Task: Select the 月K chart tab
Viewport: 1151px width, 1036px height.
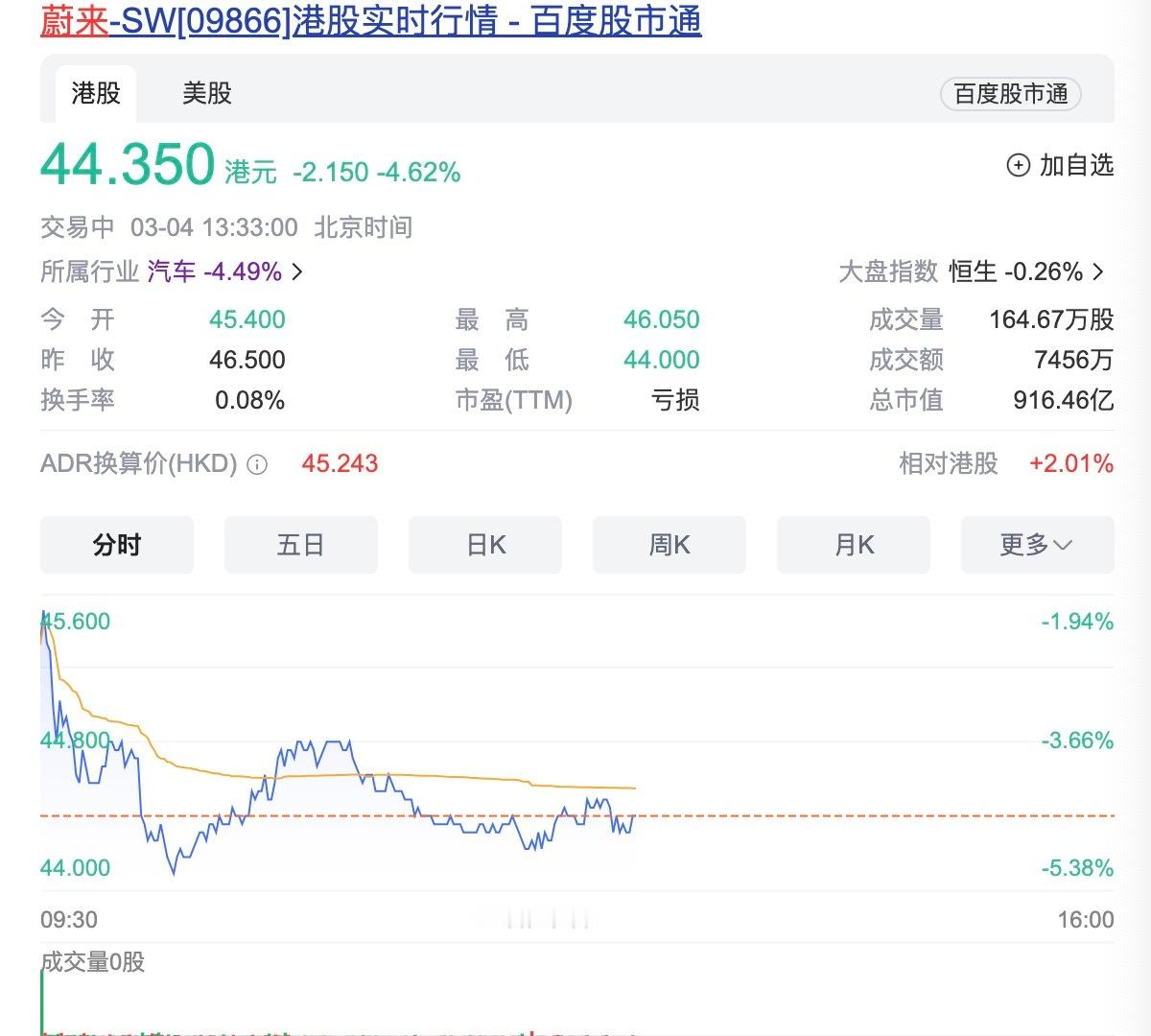Action: pos(854,545)
